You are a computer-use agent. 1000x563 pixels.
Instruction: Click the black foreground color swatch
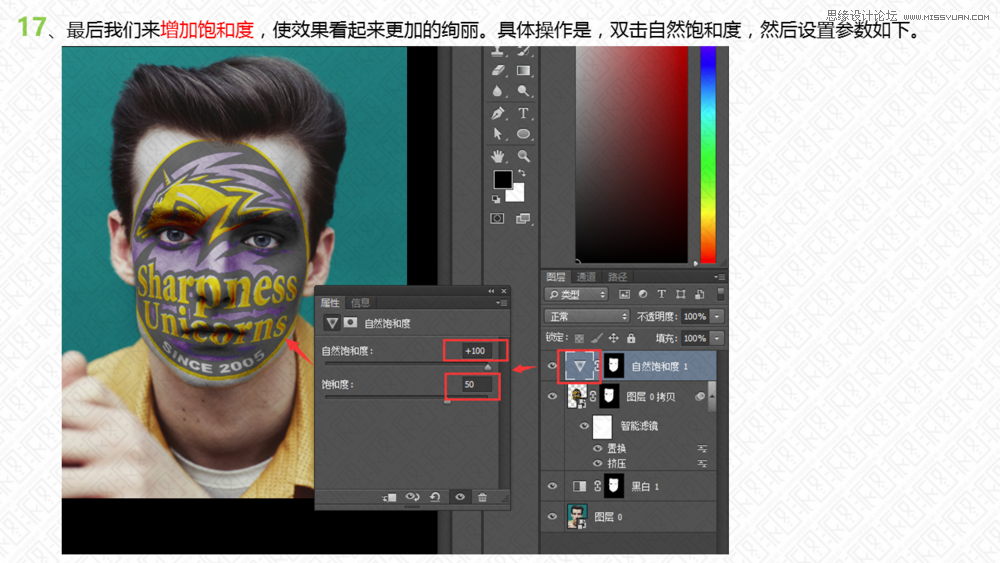pyautogui.click(x=502, y=179)
